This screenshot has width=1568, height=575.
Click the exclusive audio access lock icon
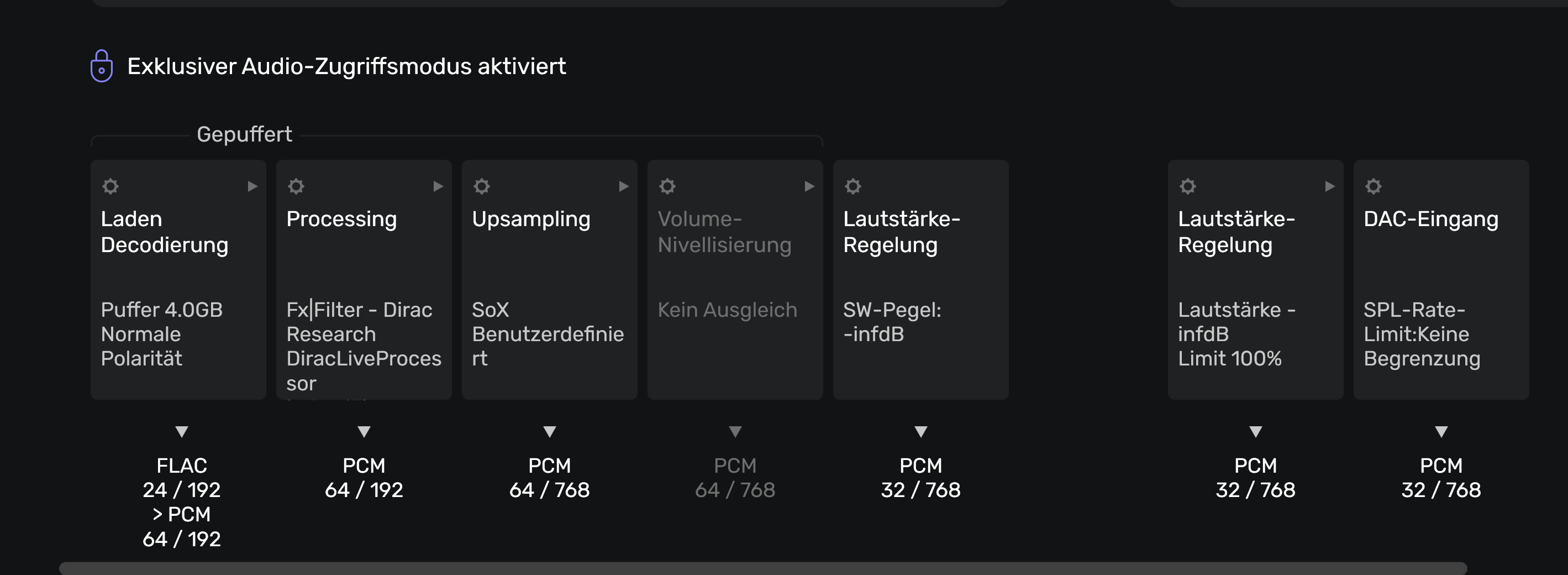tap(102, 66)
